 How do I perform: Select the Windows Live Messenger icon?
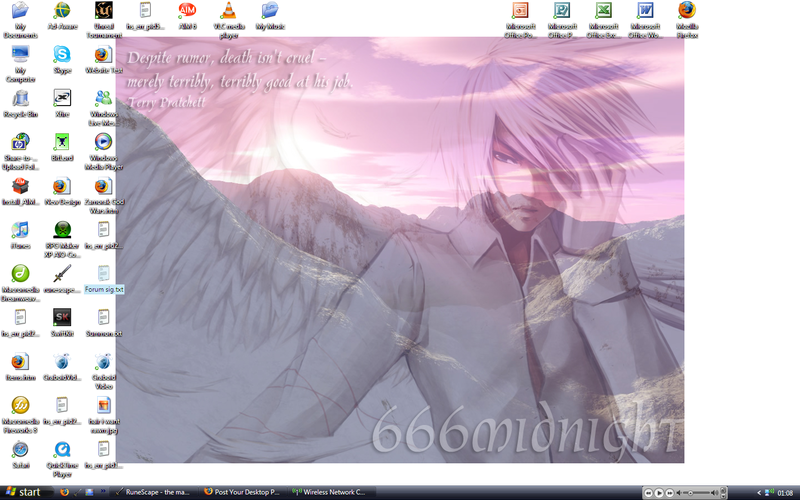[104, 108]
